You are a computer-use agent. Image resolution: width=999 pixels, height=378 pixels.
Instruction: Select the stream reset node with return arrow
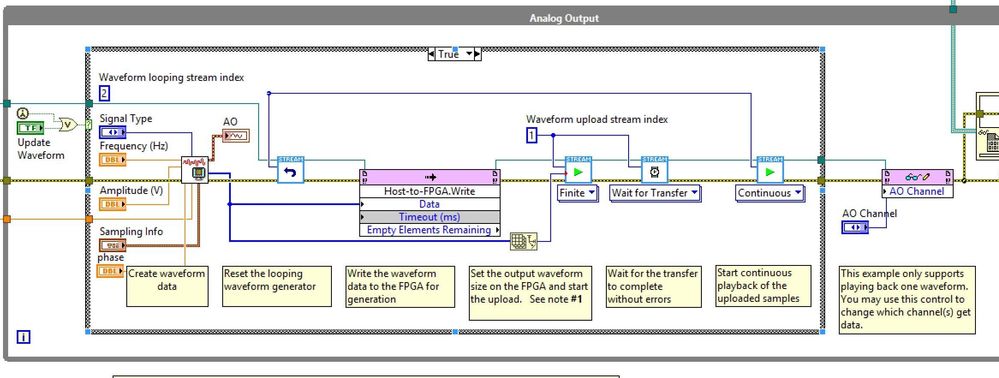pos(290,170)
